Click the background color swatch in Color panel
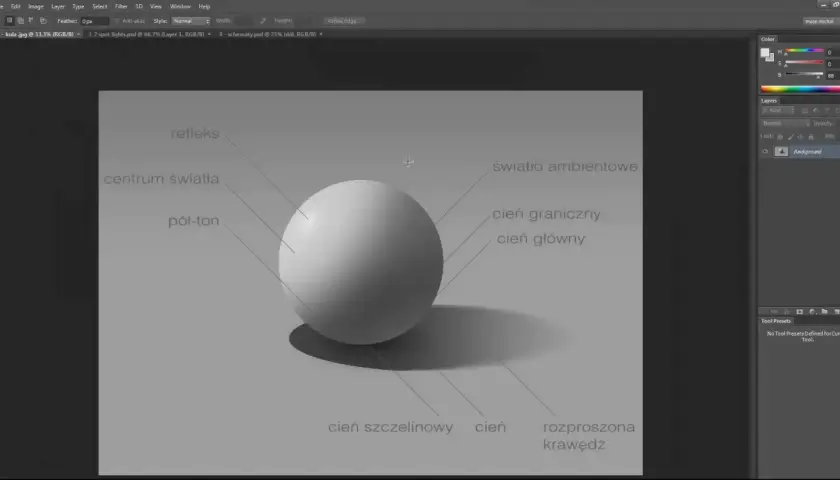 point(771,58)
